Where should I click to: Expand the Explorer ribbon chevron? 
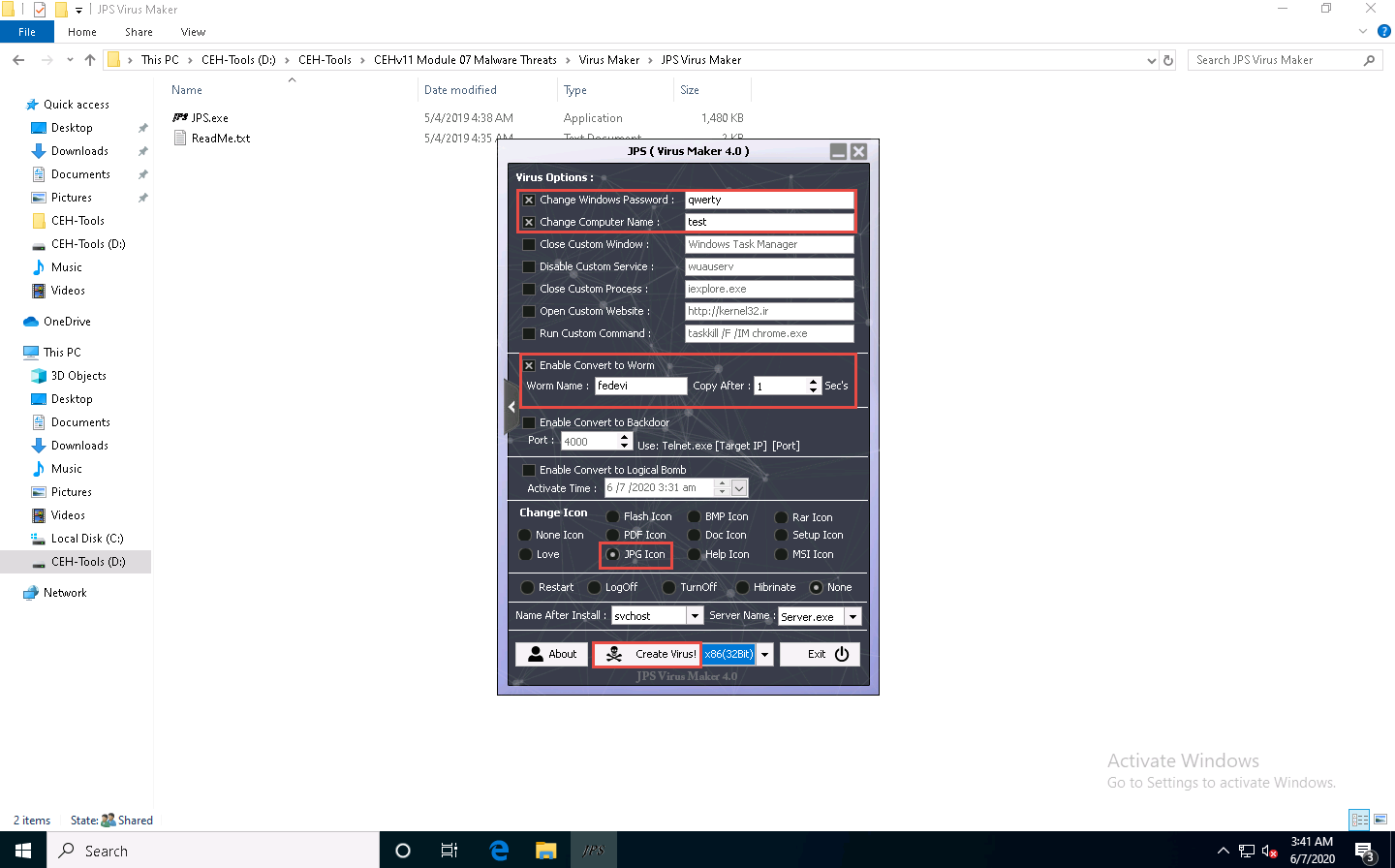1364,31
